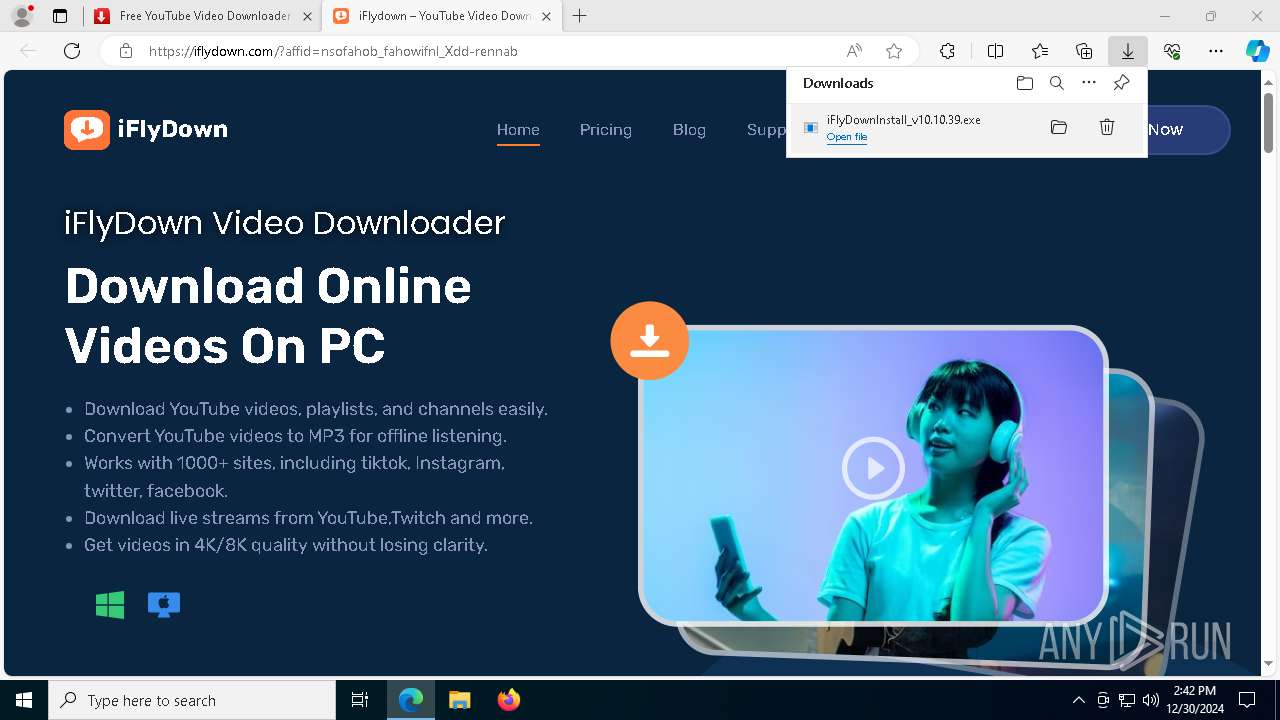Launch Firefox from taskbar
This screenshot has width=1280, height=720.
509,700
